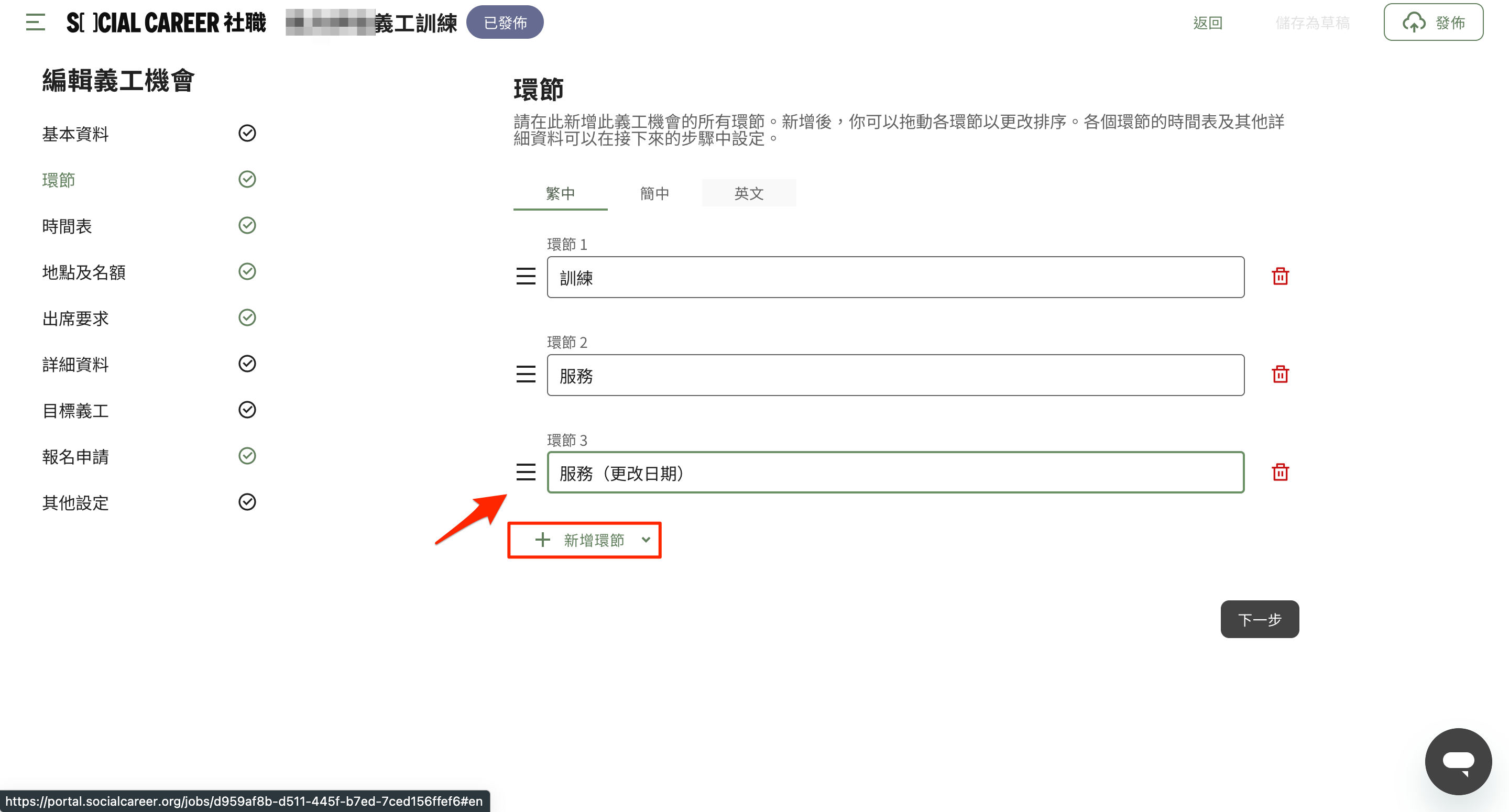The height and width of the screenshot is (812, 1509).
Task: Click the 發佈 publish button
Action: 1433,23
